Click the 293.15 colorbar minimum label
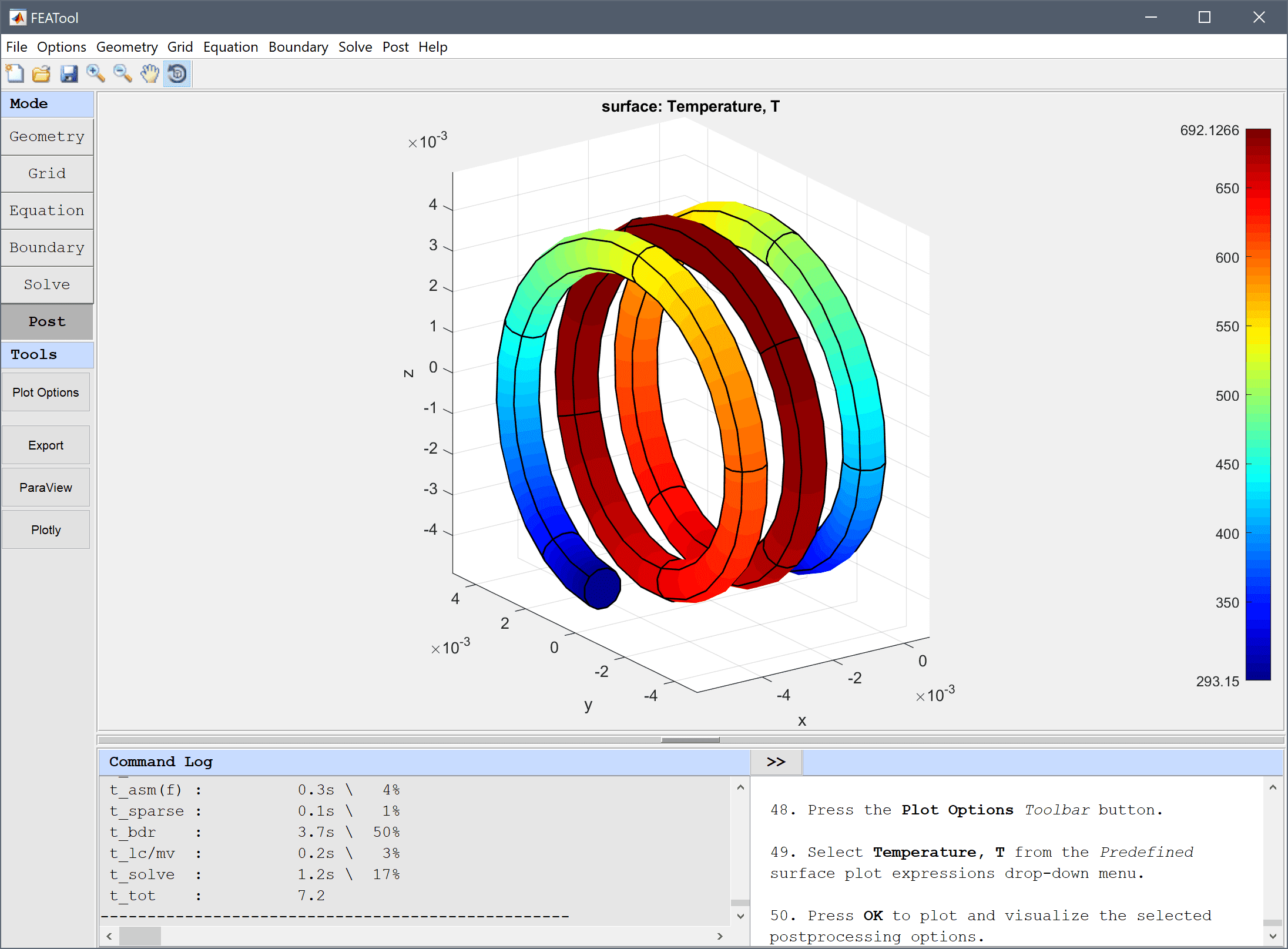Viewport: 1288px width, 949px height. [x=1217, y=681]
